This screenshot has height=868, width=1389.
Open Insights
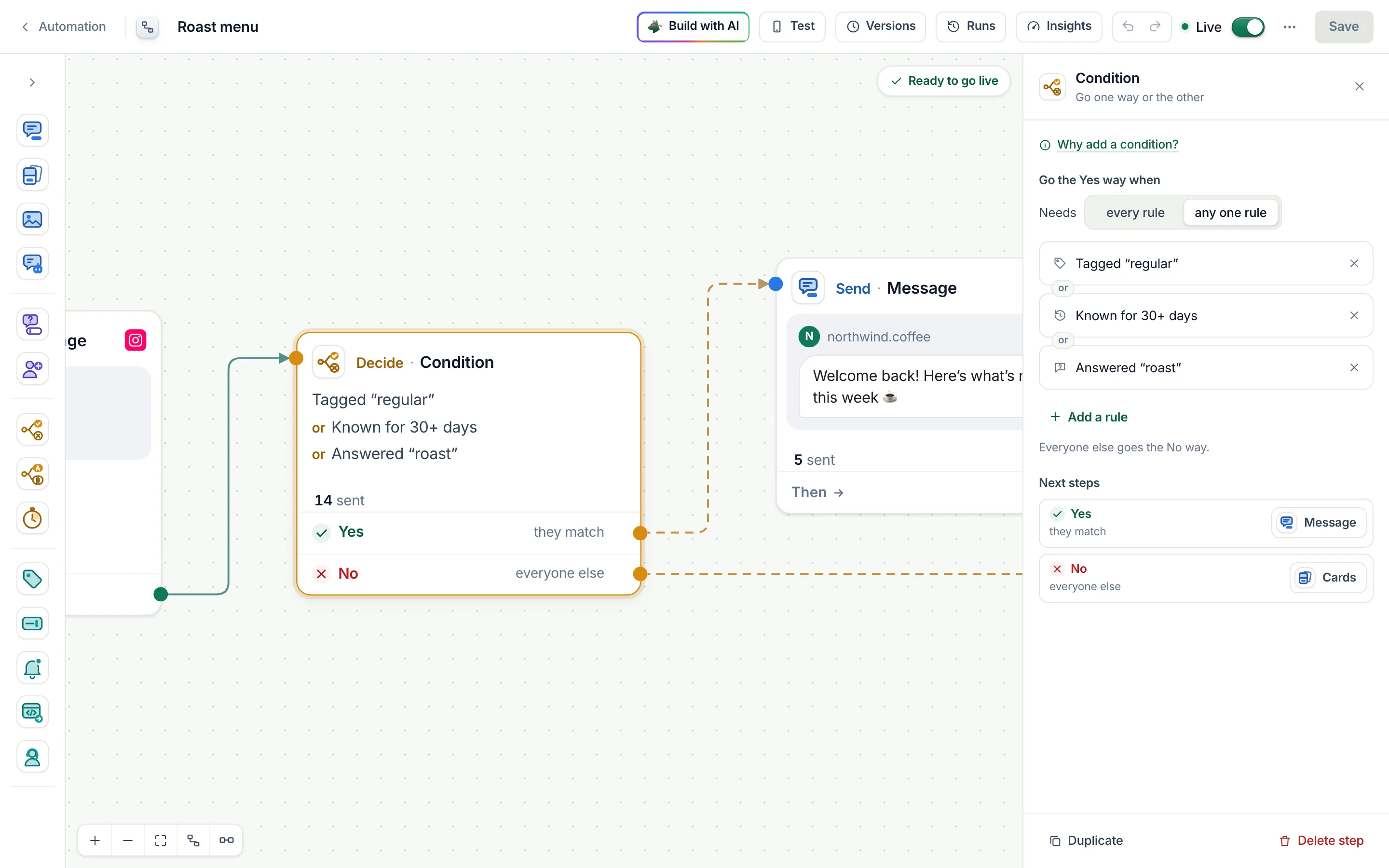(1059, 27)
